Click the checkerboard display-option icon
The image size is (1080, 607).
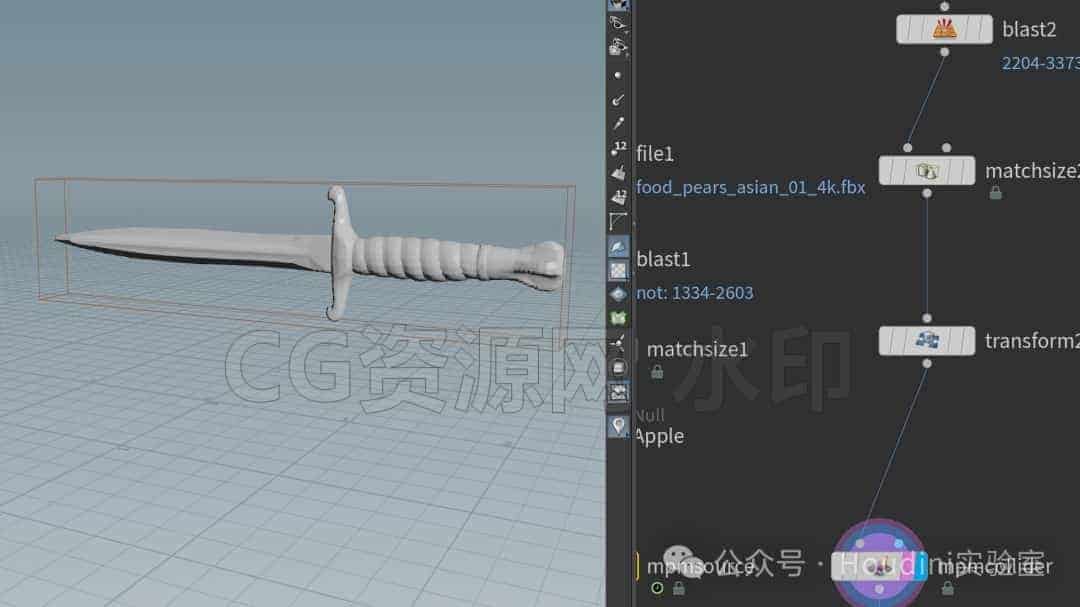click(x=618, y=271)
